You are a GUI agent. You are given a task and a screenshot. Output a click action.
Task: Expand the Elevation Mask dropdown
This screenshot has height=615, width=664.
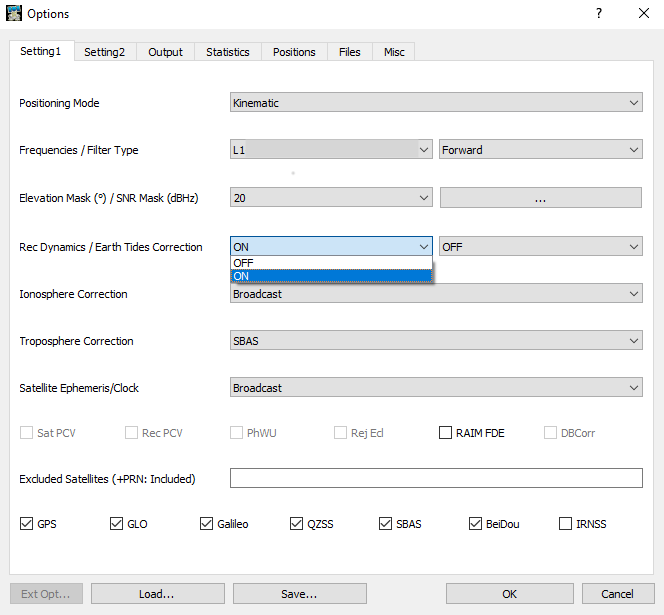331,197
